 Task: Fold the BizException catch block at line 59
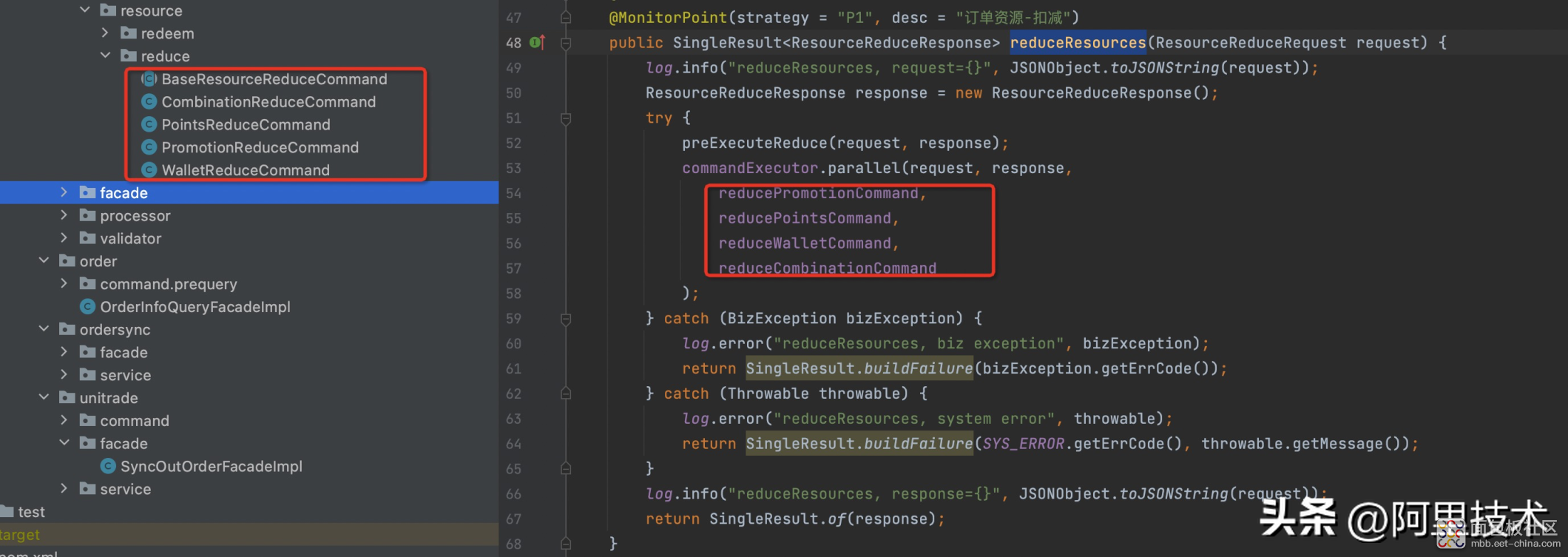tap(566, 319)
